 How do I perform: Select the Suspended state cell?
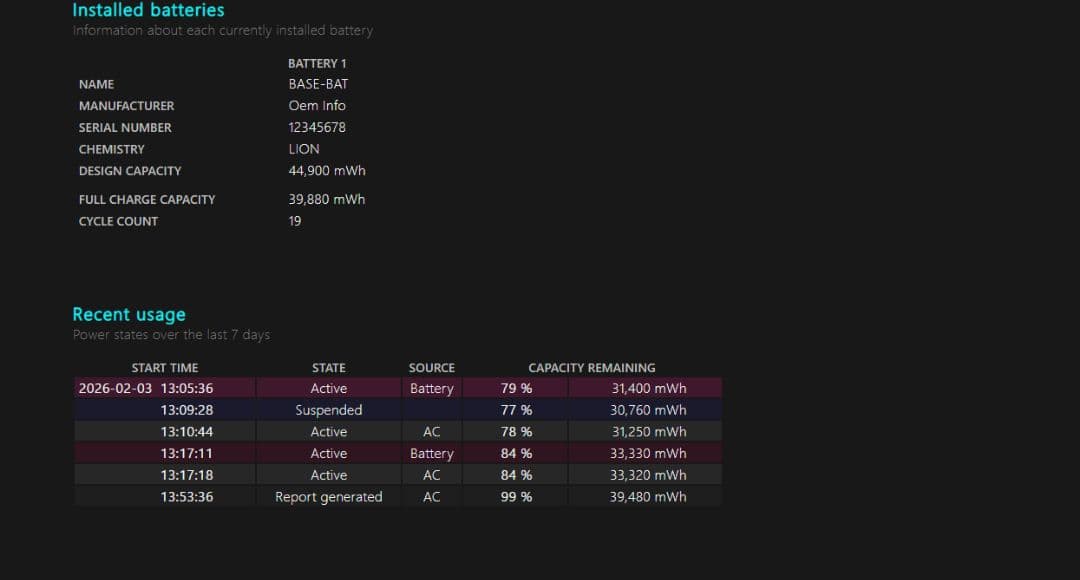pos(328,410)
